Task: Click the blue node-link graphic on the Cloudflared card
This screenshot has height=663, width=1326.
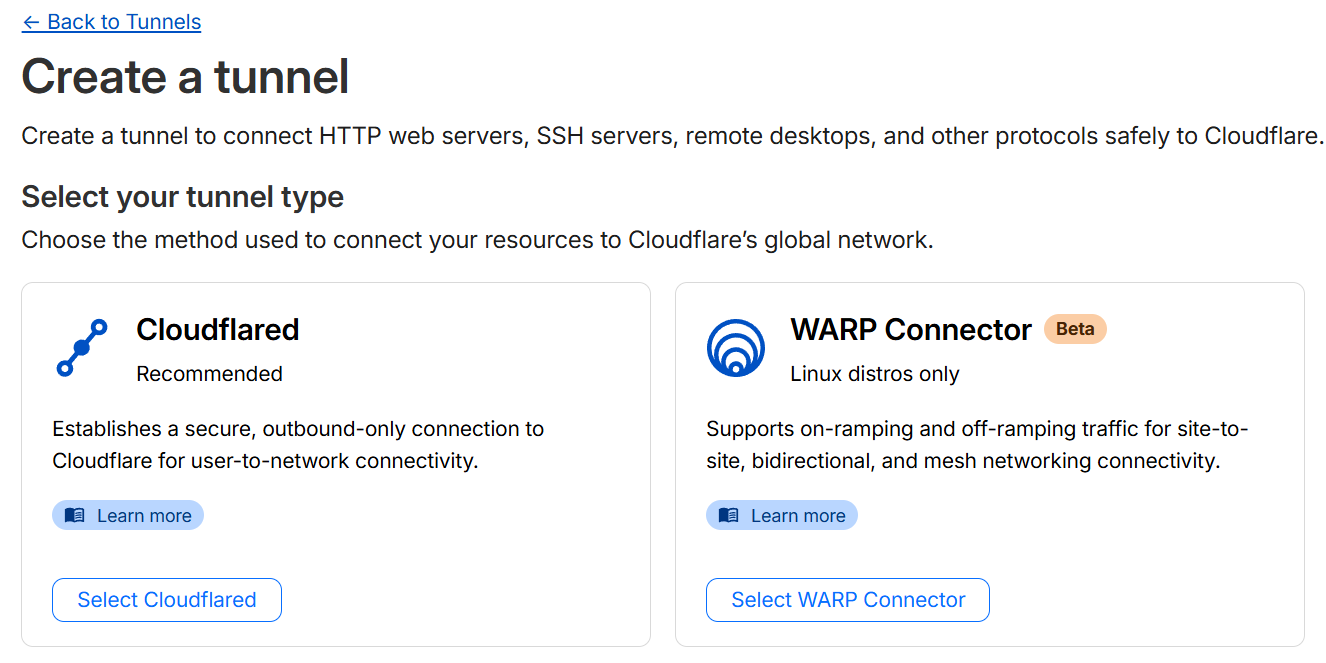Action: pyautogui.click(x=82, y=347)
